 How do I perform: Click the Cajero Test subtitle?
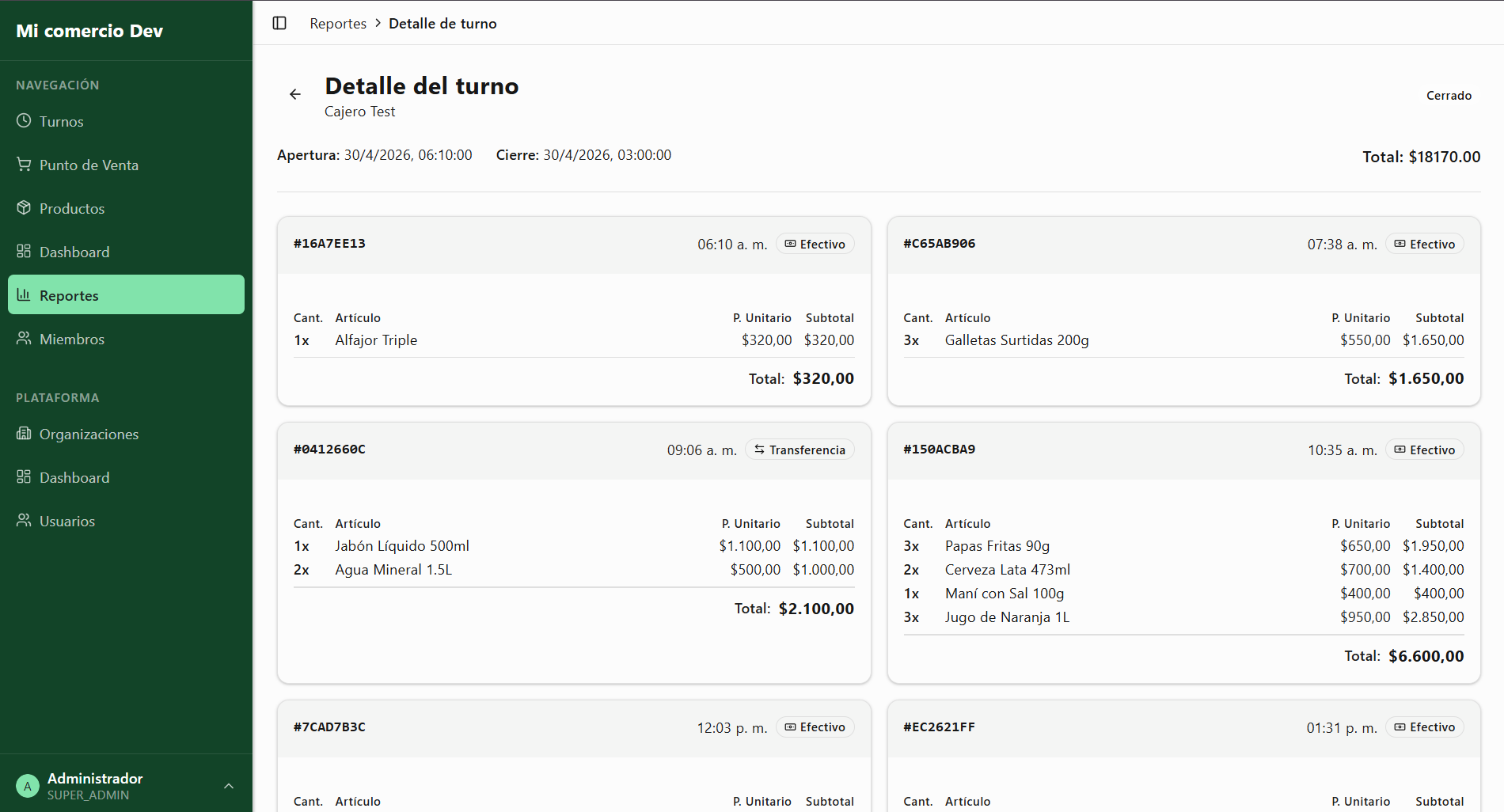click(359, 112)
